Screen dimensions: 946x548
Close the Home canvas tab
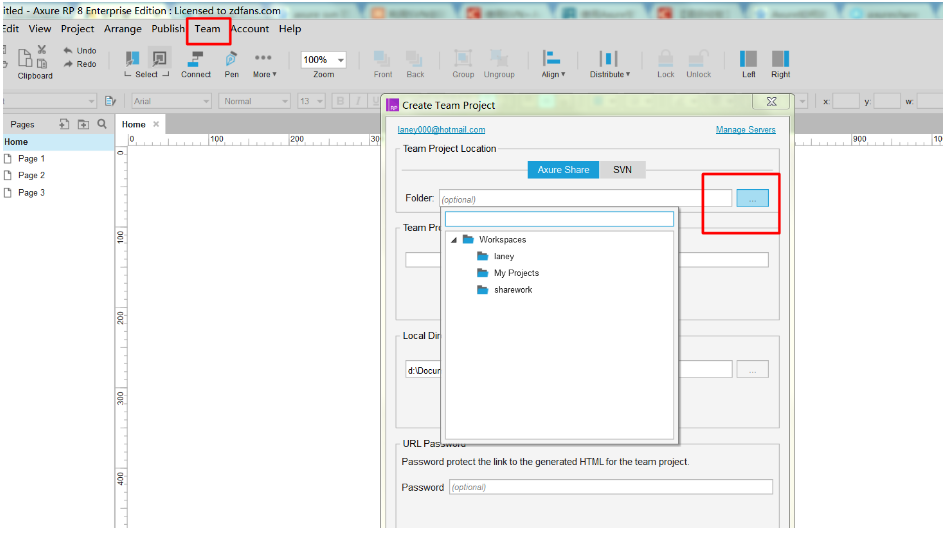coord(156,124)
